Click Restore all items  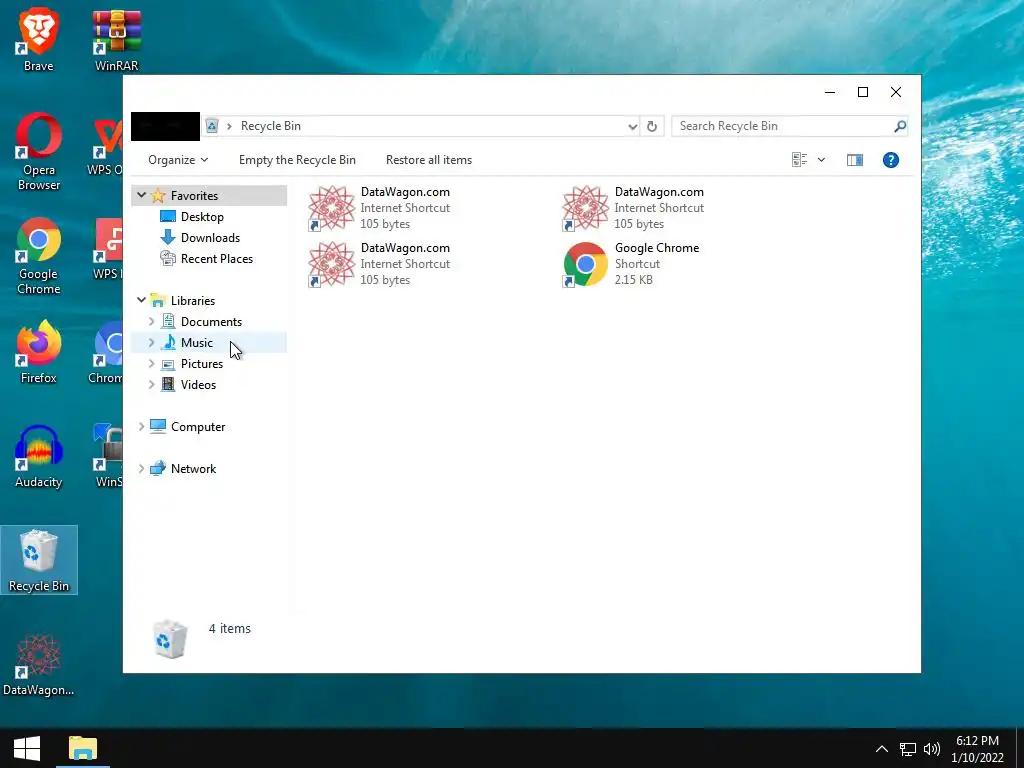[x=429, y=160]
